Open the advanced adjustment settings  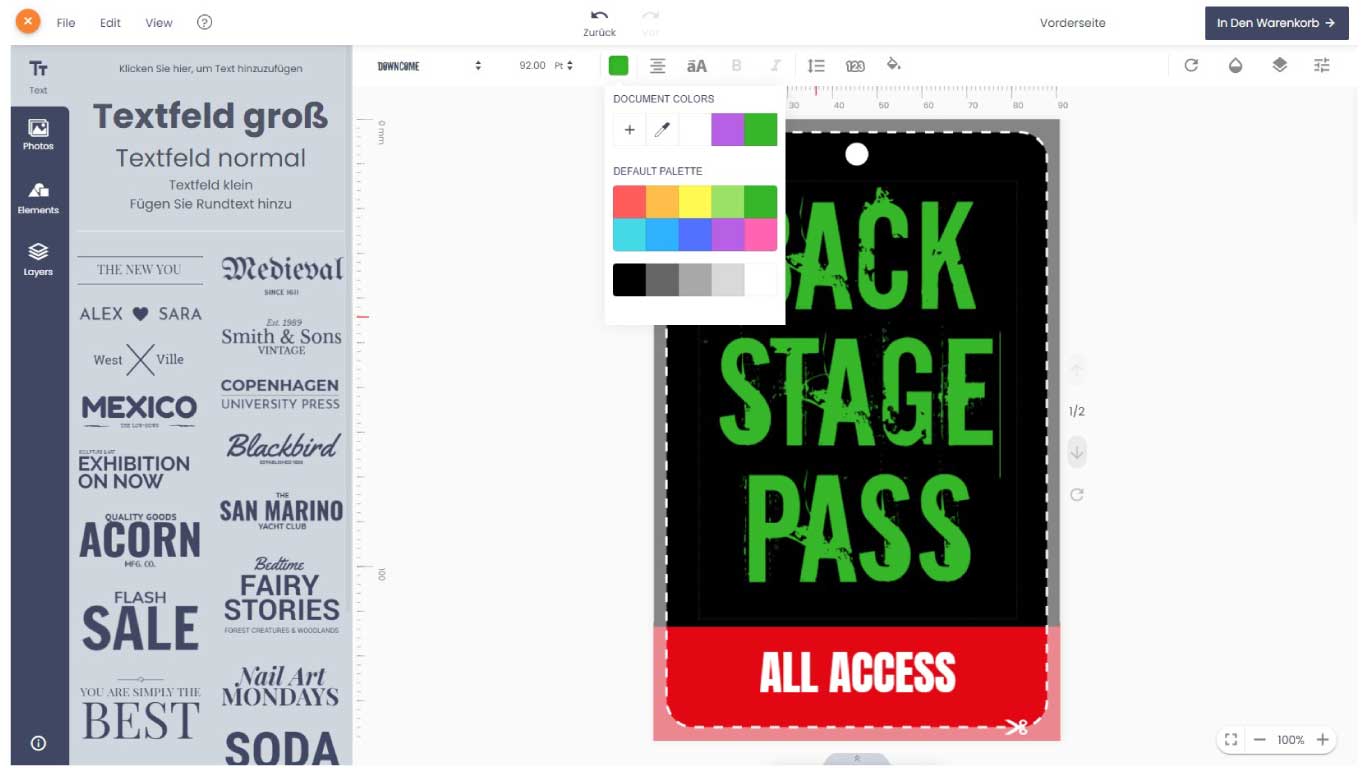click(x=1322, y=64)
